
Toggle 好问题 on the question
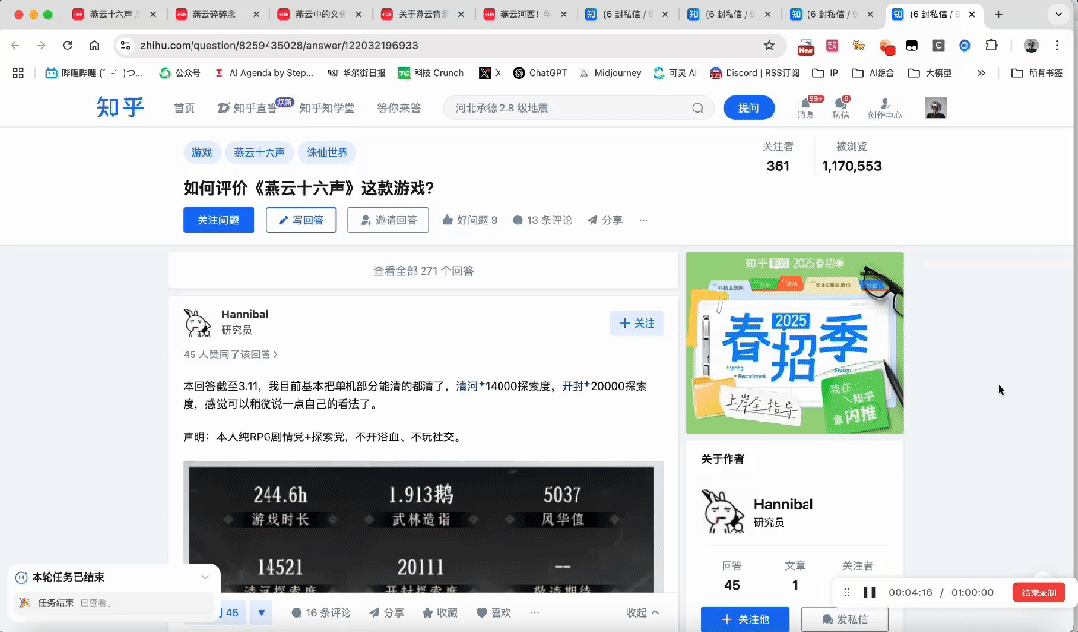(470, 219)
